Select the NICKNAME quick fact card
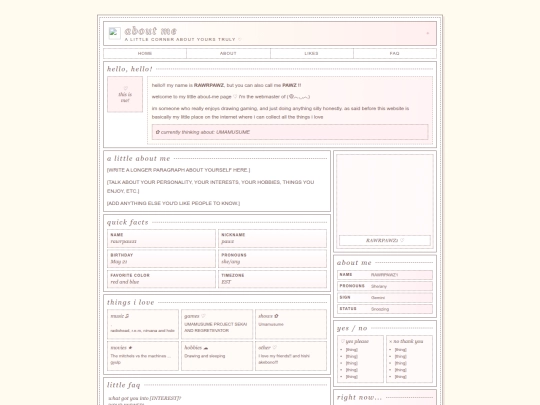 [x=272, y=238]
